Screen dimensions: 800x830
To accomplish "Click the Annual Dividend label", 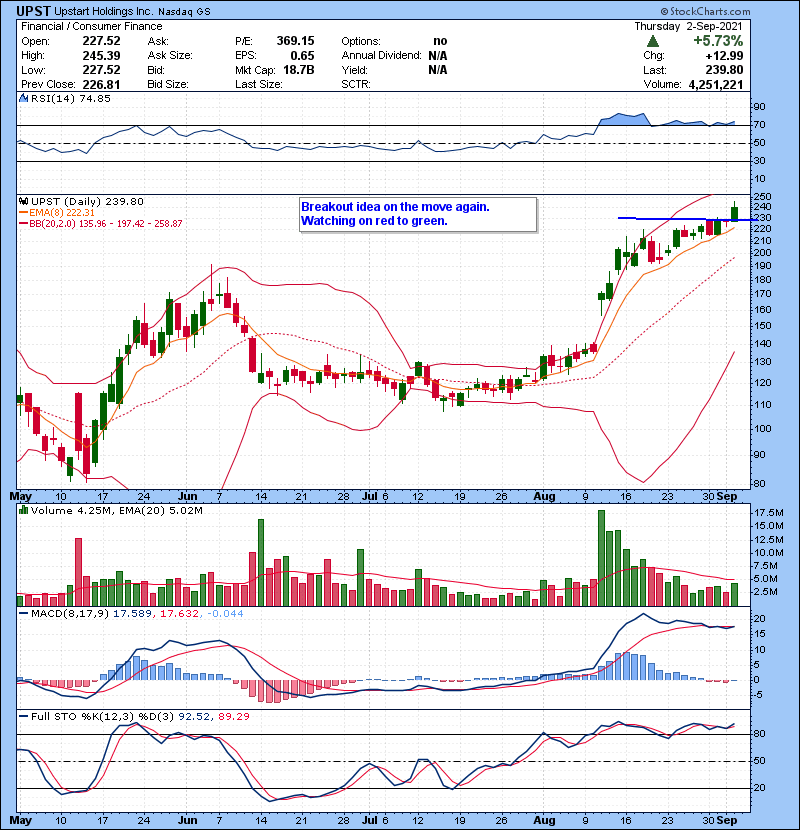I will 381,56.
